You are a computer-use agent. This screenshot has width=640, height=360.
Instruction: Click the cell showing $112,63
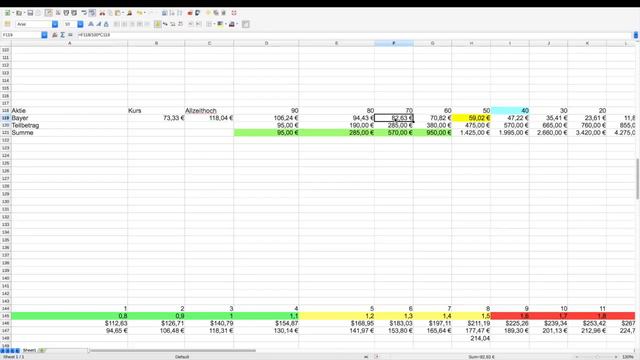(69, 323)
